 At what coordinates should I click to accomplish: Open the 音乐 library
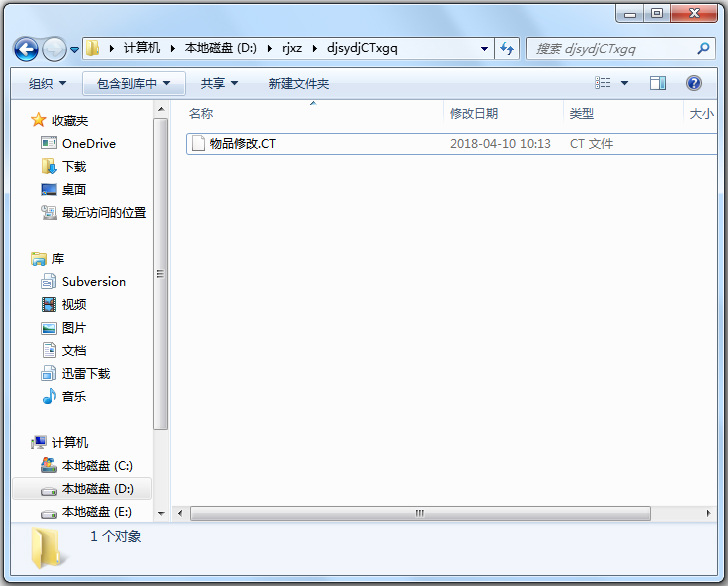click(x=73, y=396)
